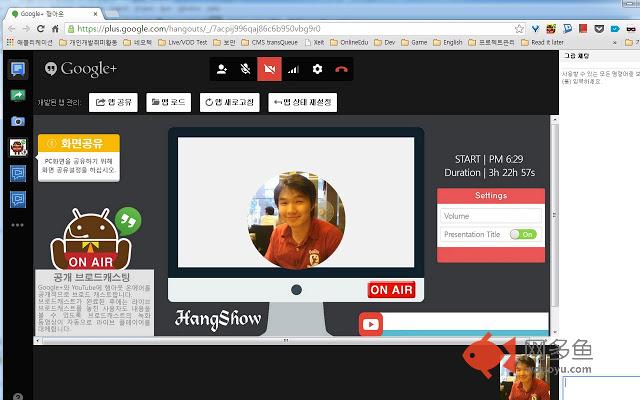Click the app load button
The width and height of the screenshot is (640, 400).
[169, 102]
